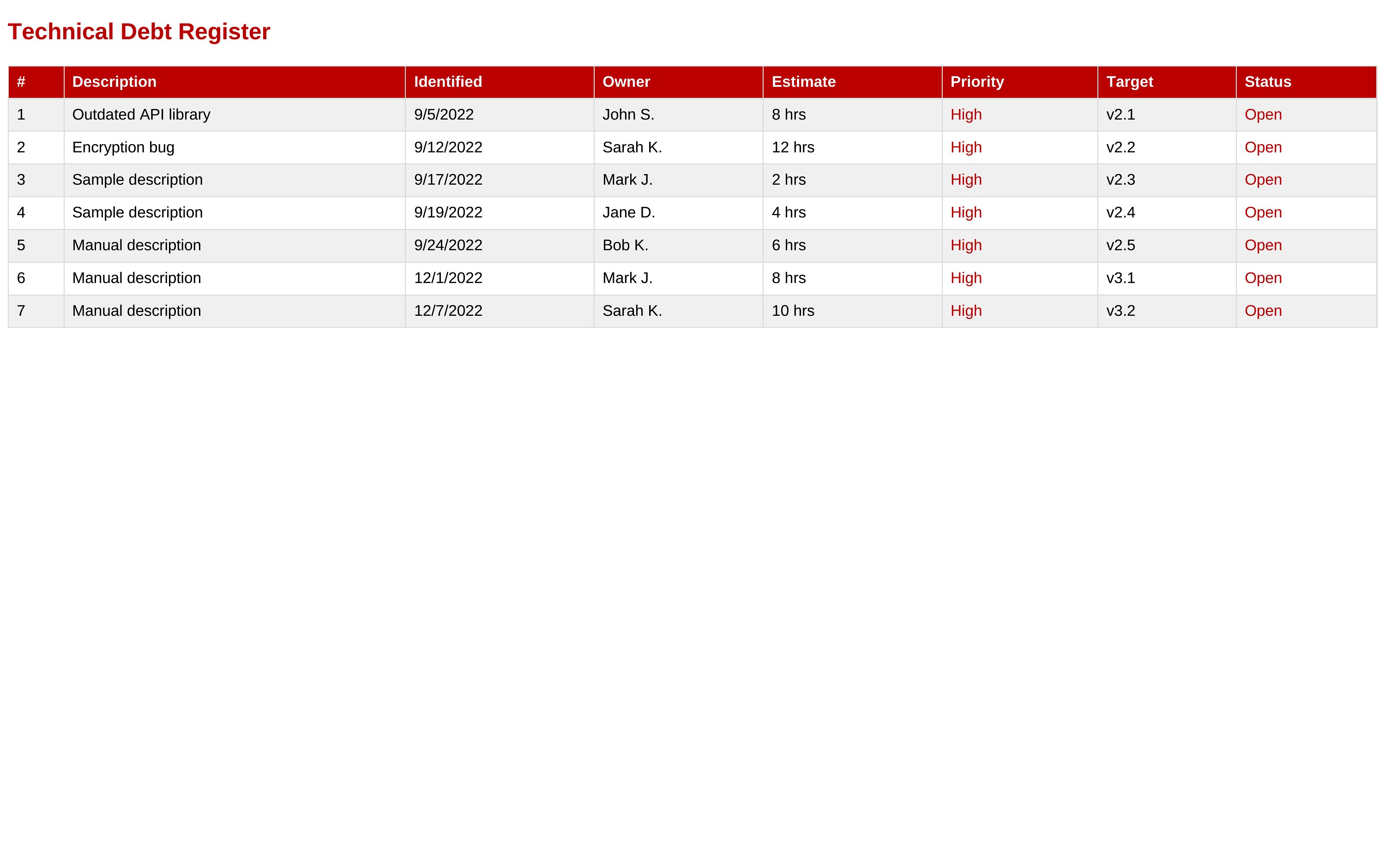
Task: Select the Status column header
Action: click(x=1307, y=82)
